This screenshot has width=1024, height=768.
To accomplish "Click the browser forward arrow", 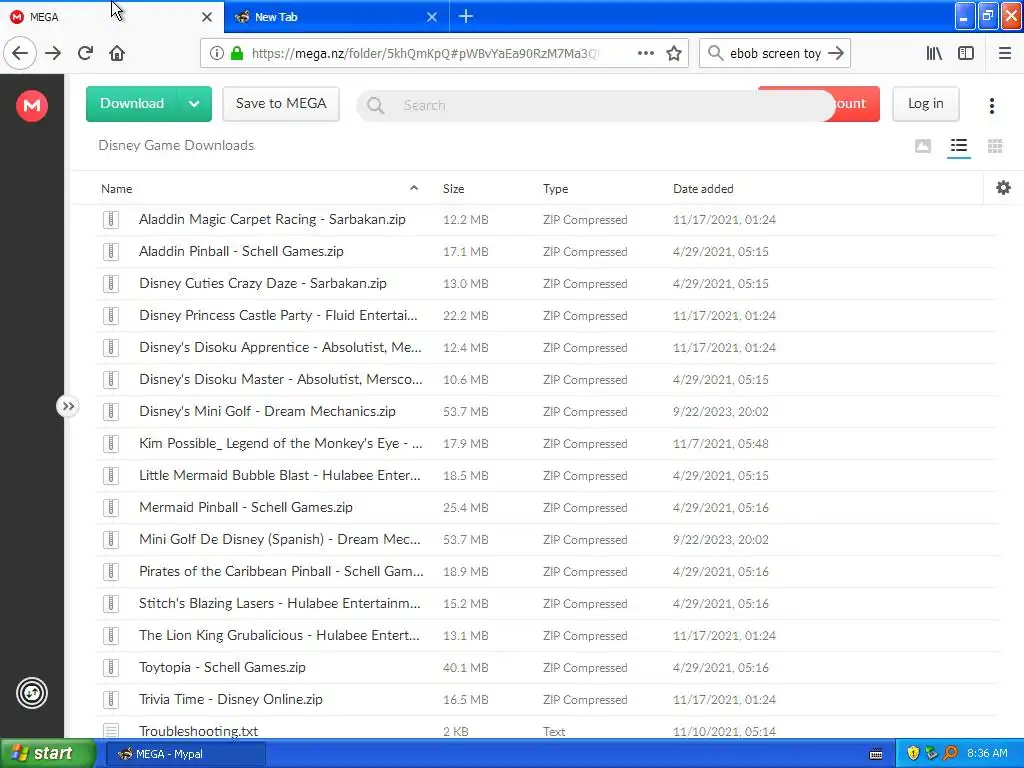I will click(x=53, y=53).
